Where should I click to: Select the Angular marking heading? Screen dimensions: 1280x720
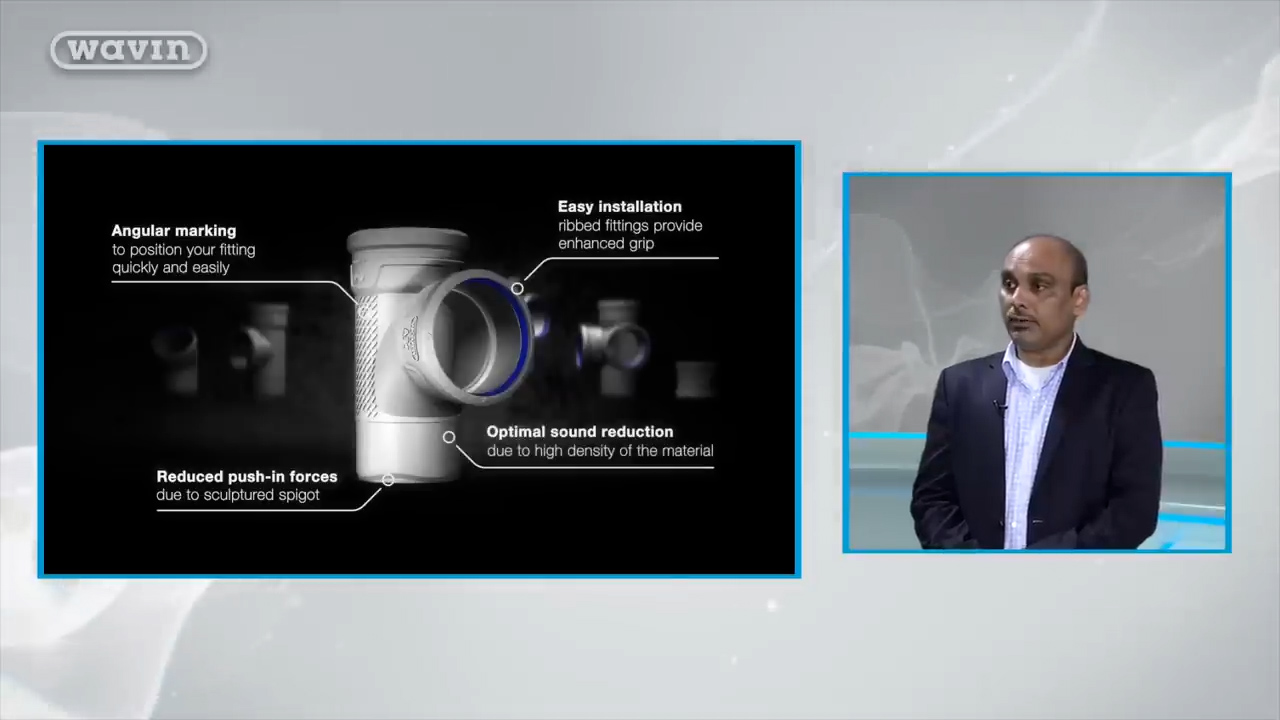pos(174,231)
